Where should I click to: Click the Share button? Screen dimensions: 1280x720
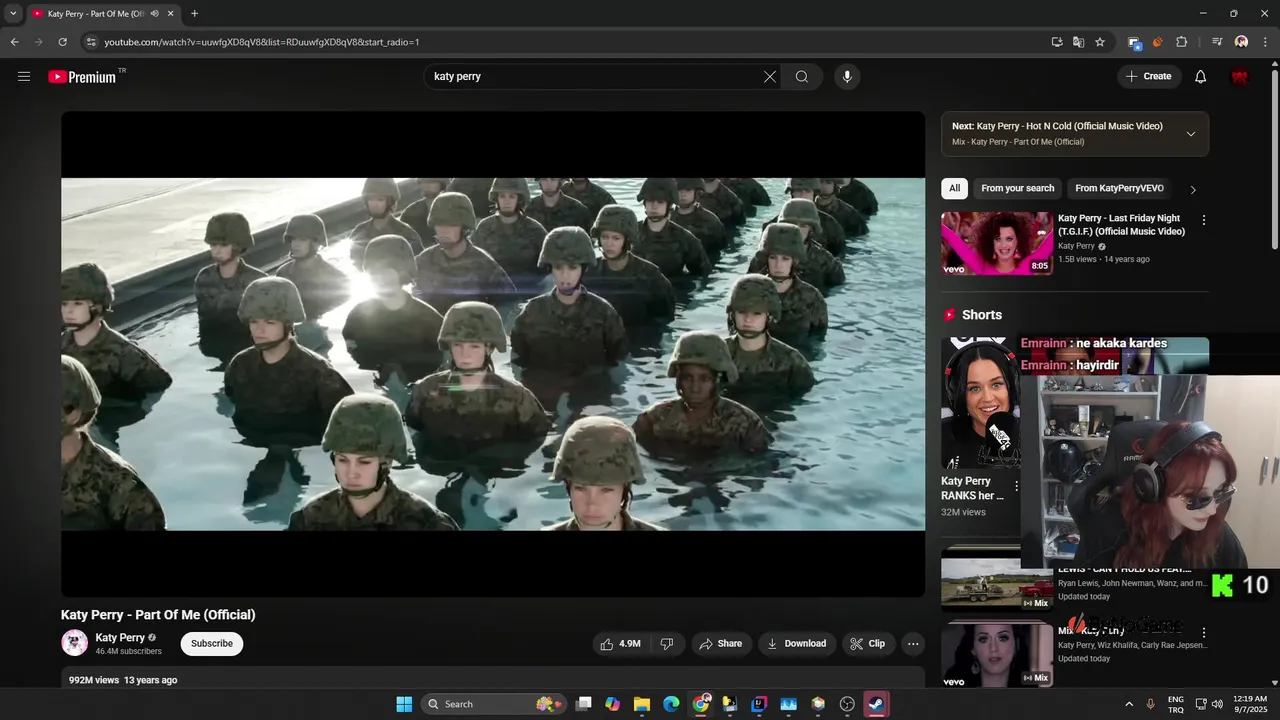pyautogui.click(x=721, y=644)
